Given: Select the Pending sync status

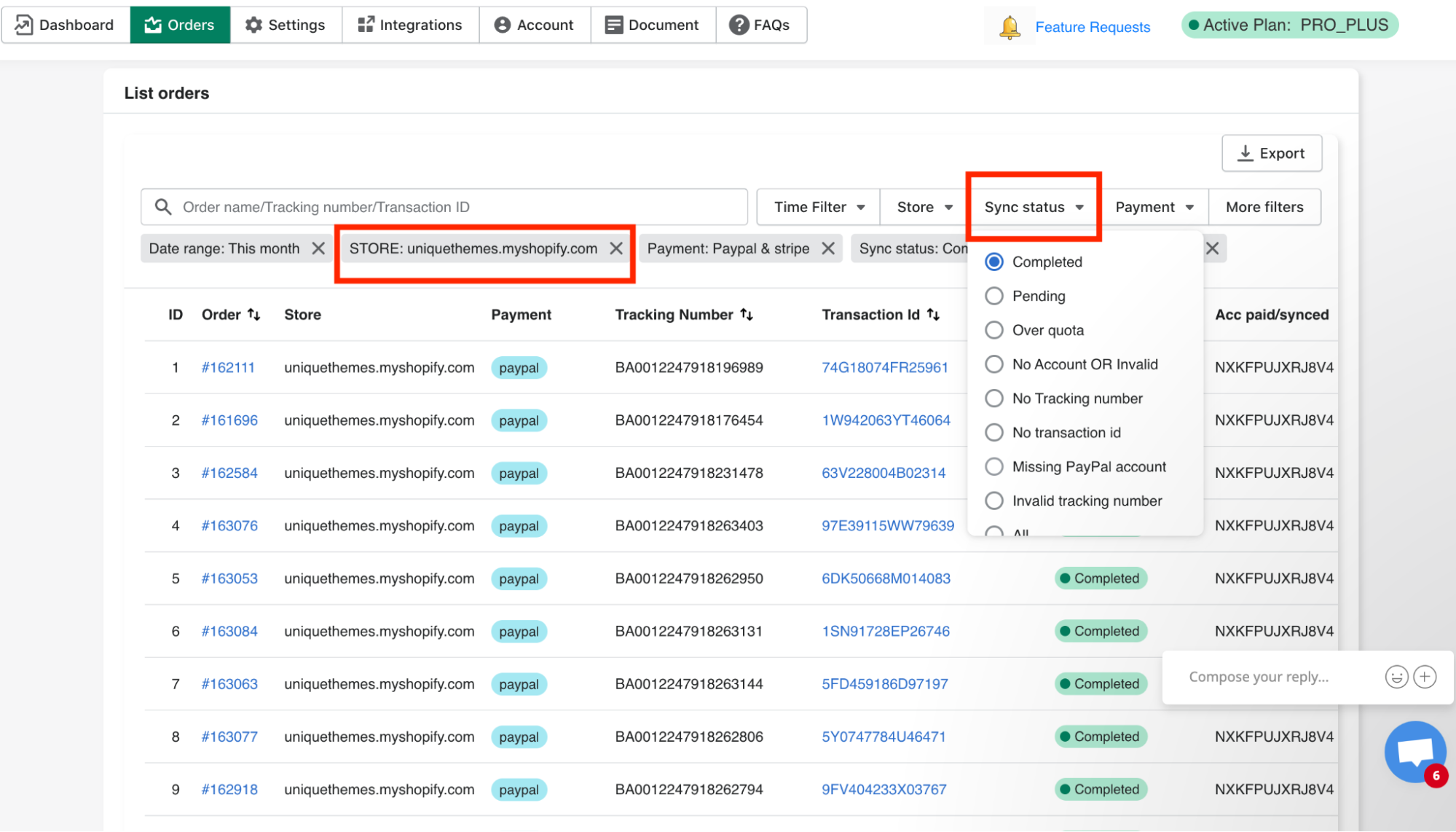Looking at the screenshot, I should pos(994,296).
